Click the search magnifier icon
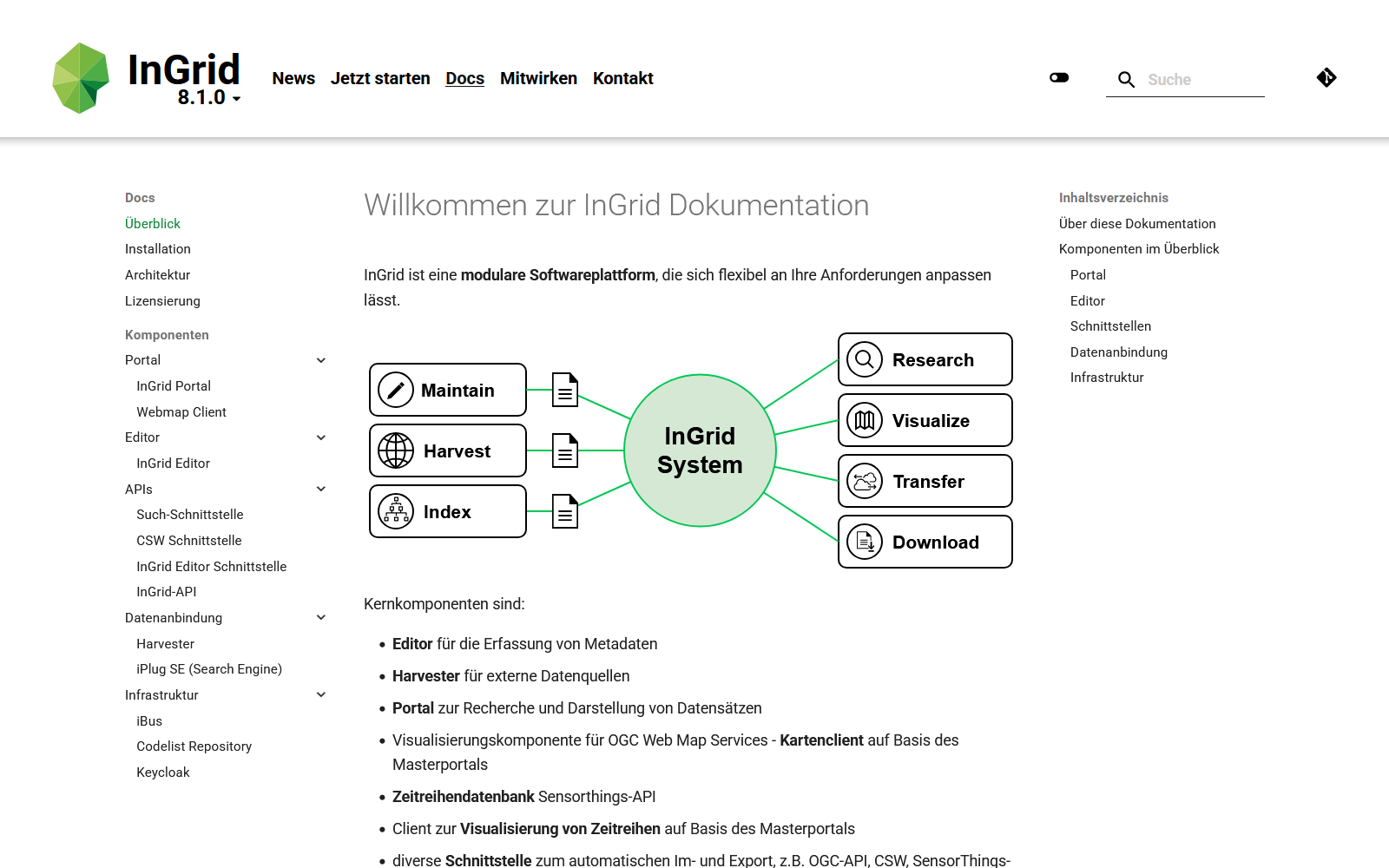The height and width of the screenshot is (868, 1389). coord(1126,80)
